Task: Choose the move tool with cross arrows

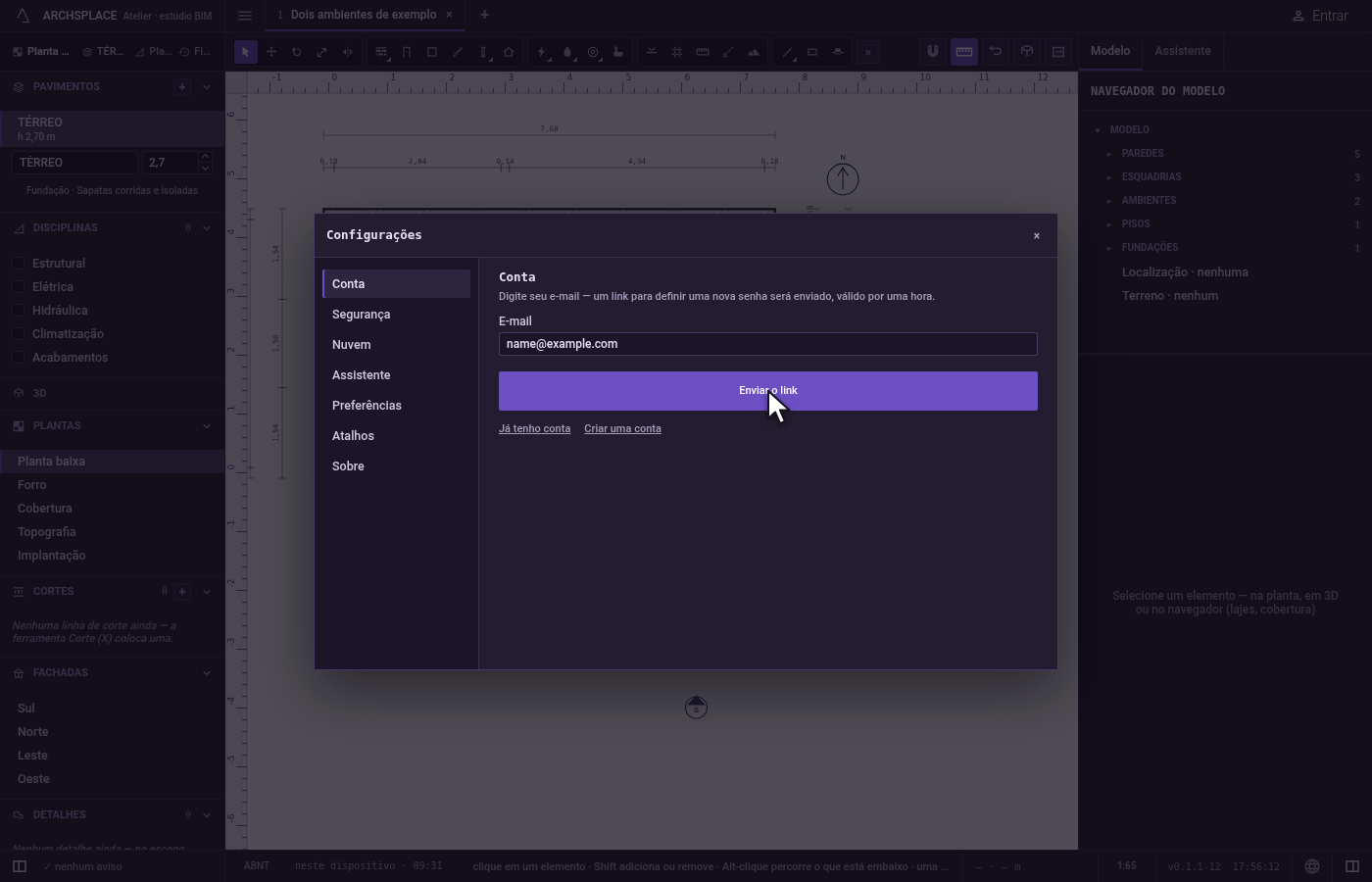Action: (x=271, y=52)
